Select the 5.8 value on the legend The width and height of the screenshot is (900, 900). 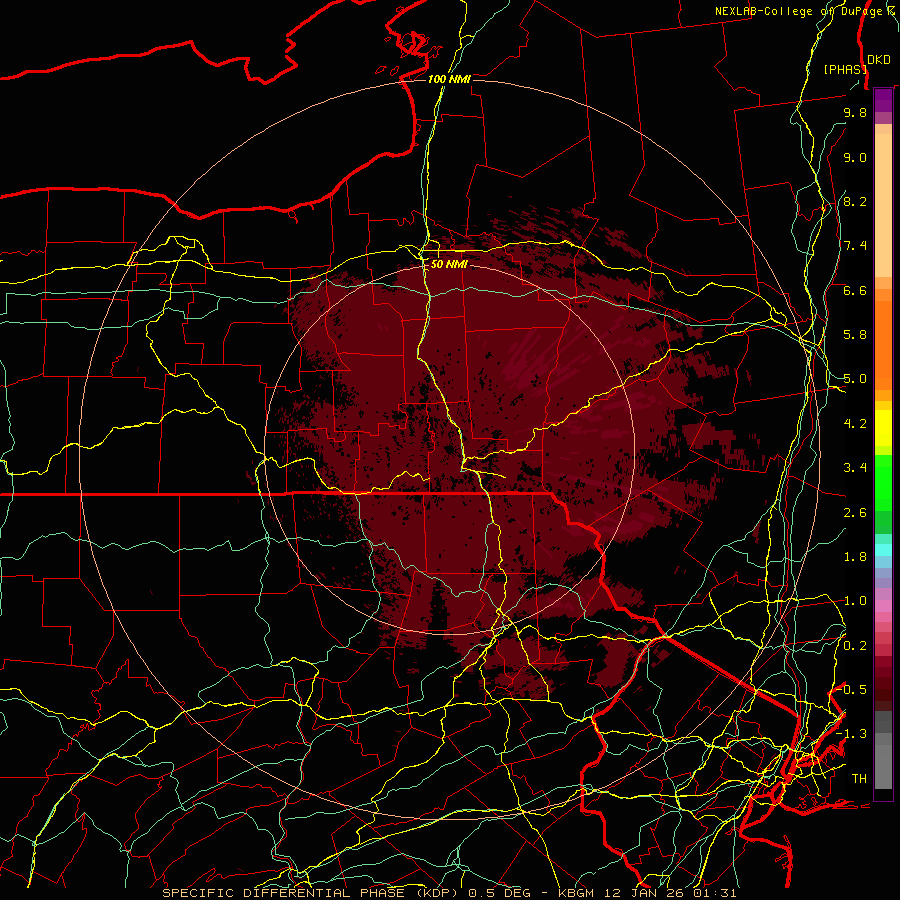click(x=855, y=335)
